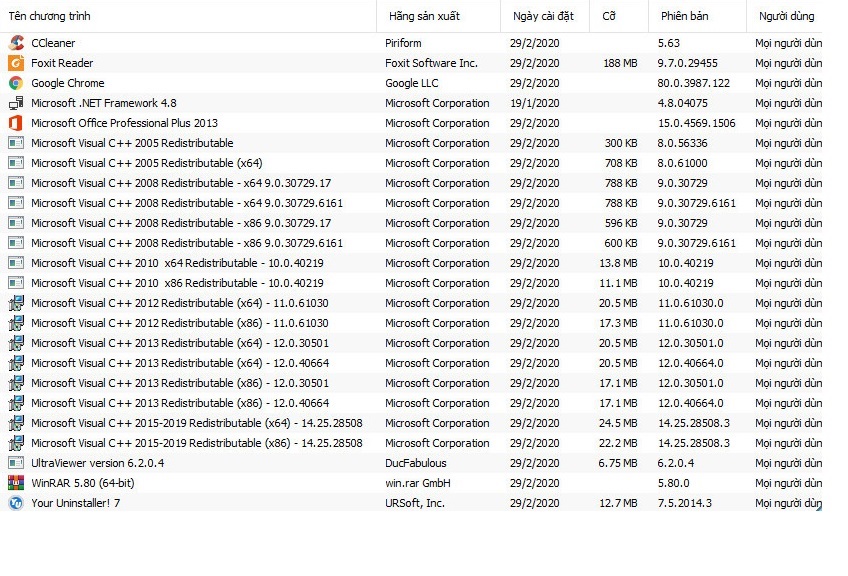Click icon of Visual C++ 2012 (x86) 11.0.61030

coord(16,323)
